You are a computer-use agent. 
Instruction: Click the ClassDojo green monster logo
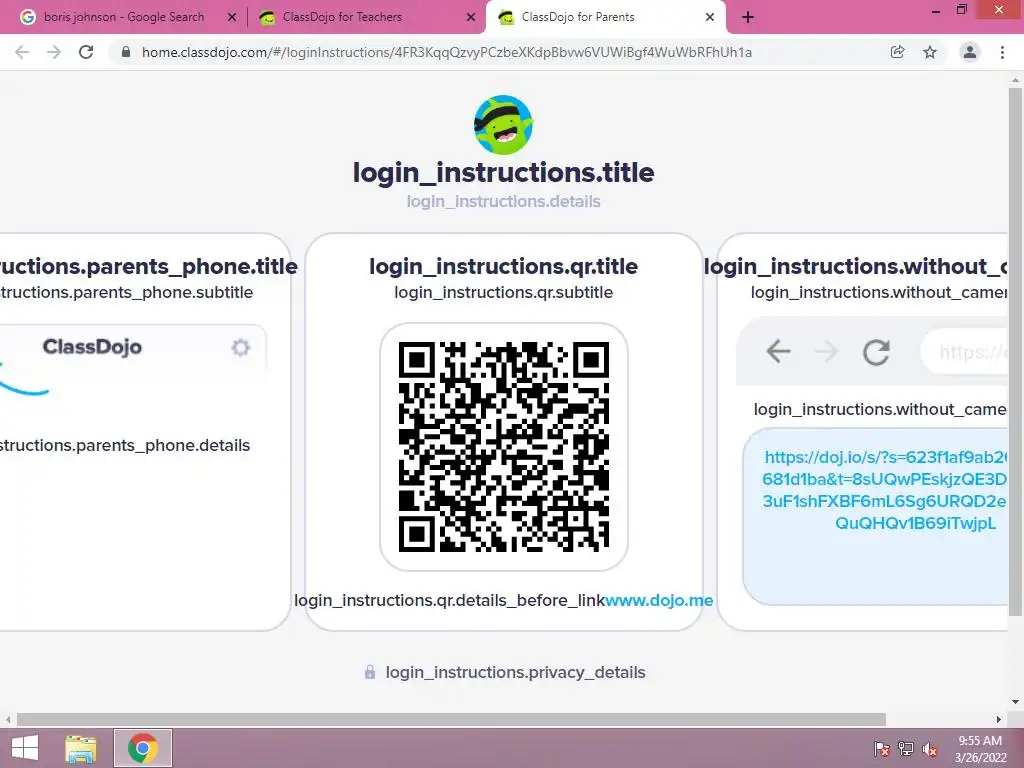[x=504, y=125]
